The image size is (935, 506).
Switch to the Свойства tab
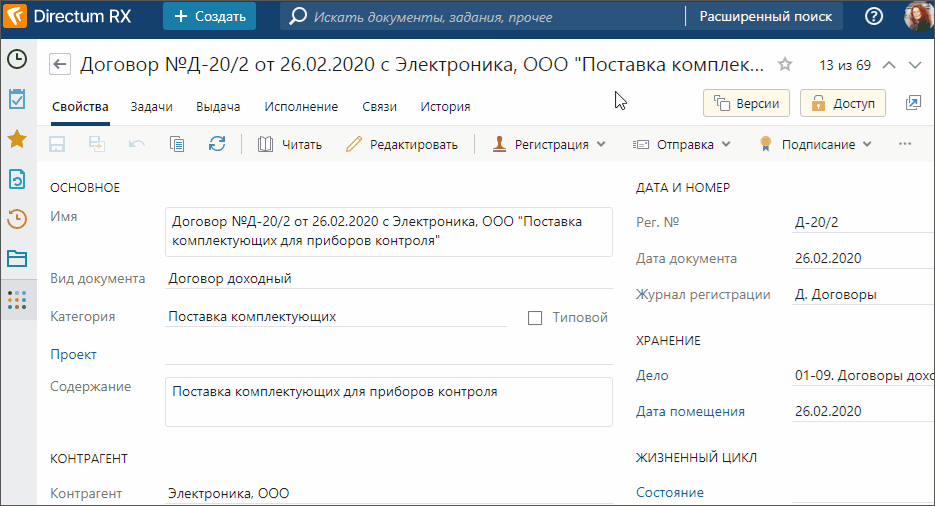[80, 107]
